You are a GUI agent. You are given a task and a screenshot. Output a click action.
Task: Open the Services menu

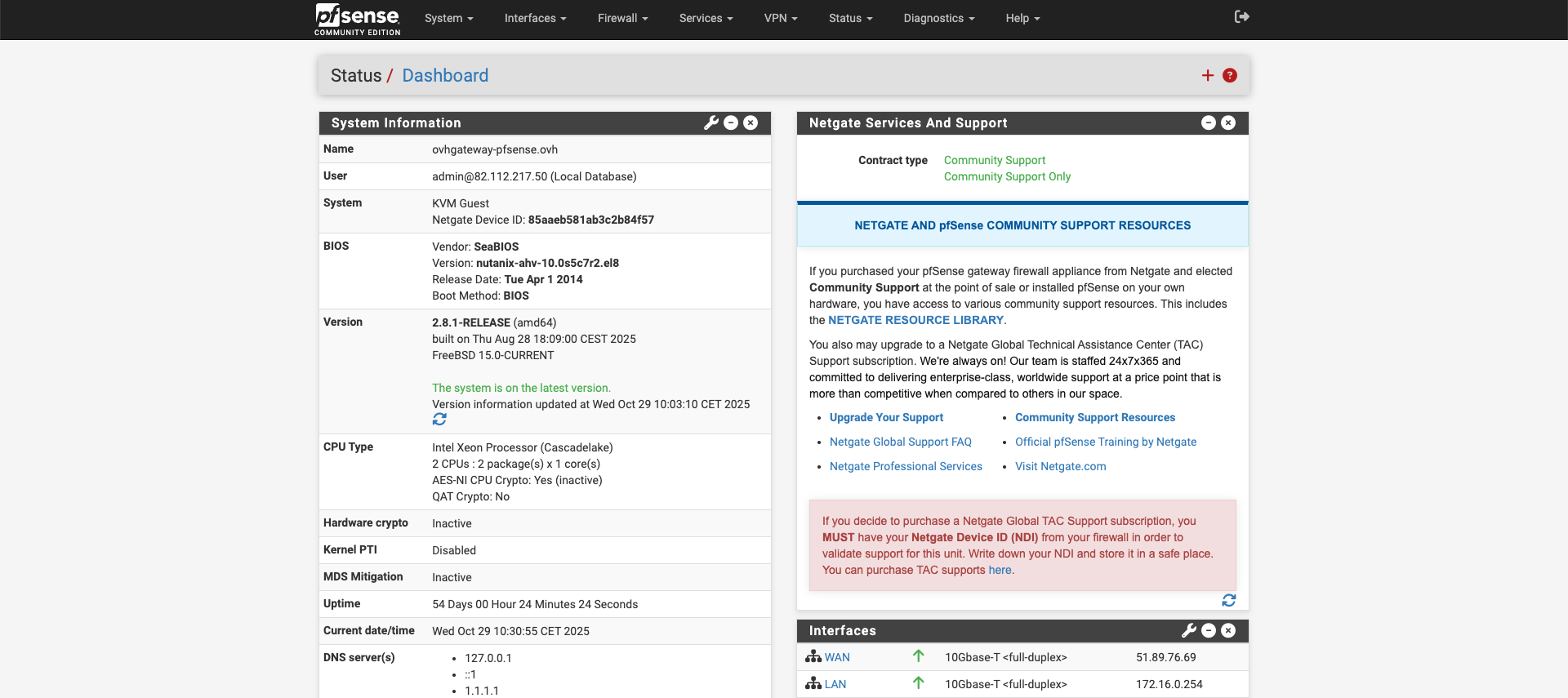coord(706,18)
